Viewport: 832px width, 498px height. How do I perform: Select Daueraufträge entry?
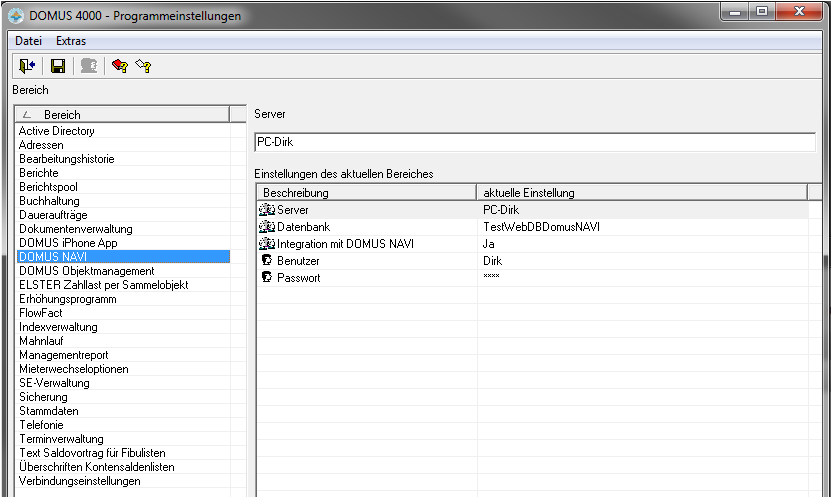tap(124, 215)
